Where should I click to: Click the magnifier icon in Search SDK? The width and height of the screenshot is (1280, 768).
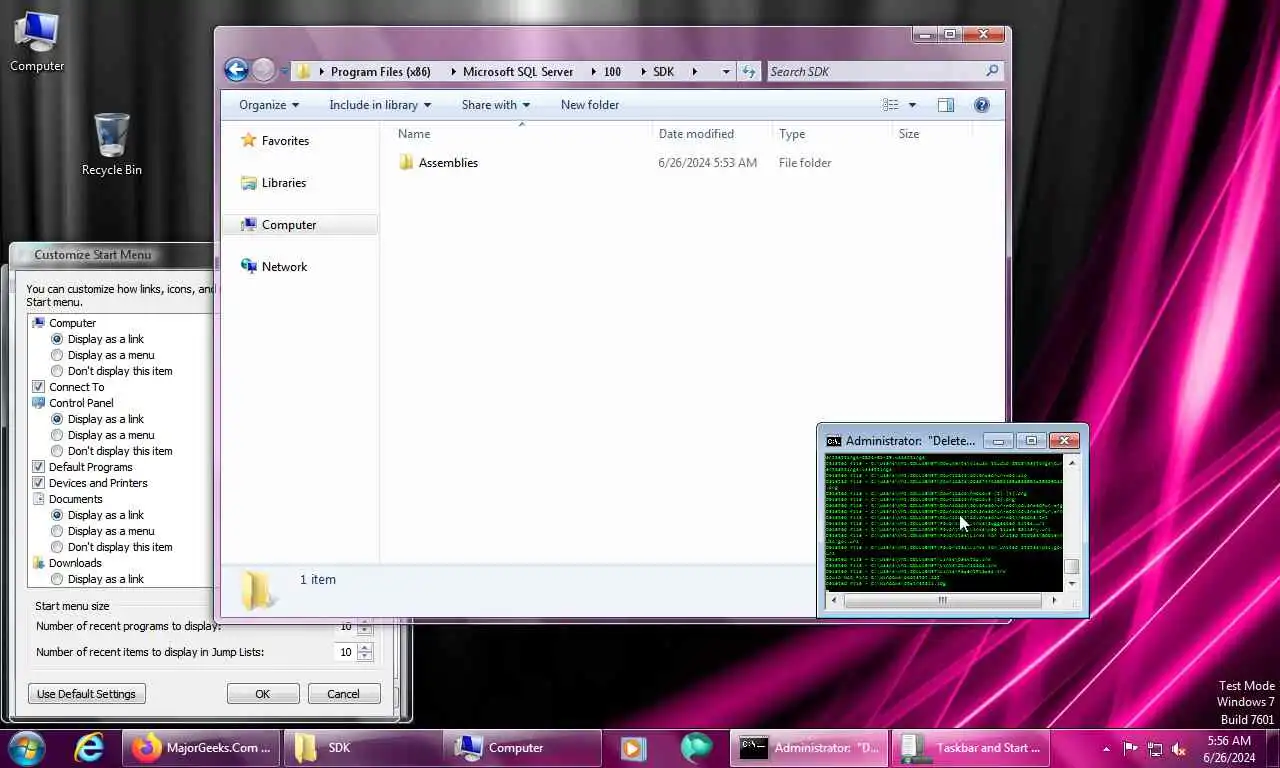991,71
